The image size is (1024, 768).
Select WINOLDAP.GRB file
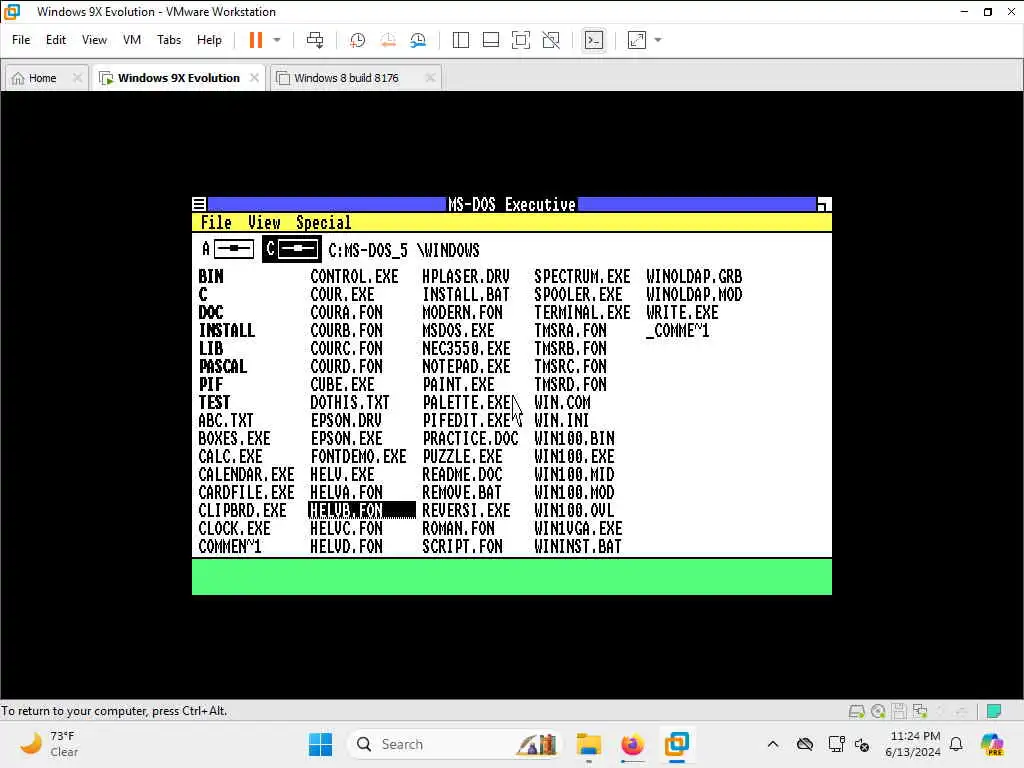694,277
